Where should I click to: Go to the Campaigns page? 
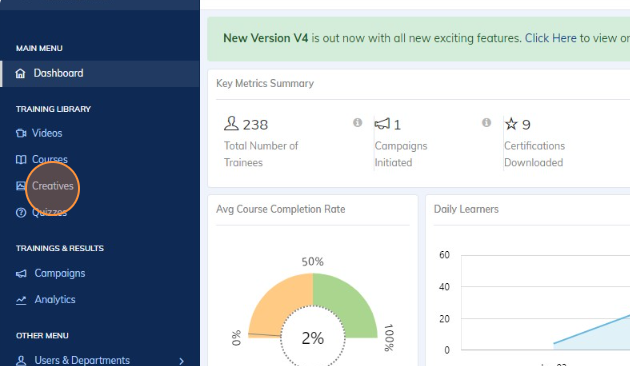[x=60, y=273]
